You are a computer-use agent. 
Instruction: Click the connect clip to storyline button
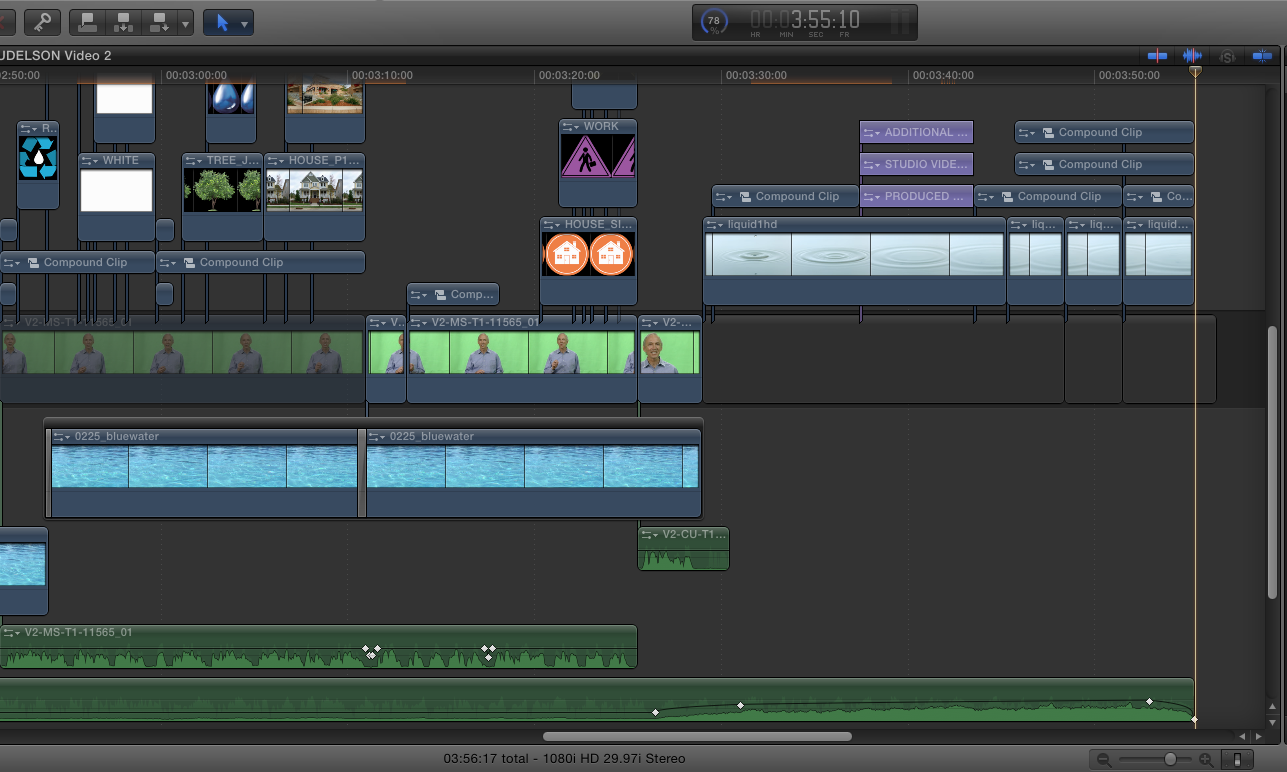point(88,21)
